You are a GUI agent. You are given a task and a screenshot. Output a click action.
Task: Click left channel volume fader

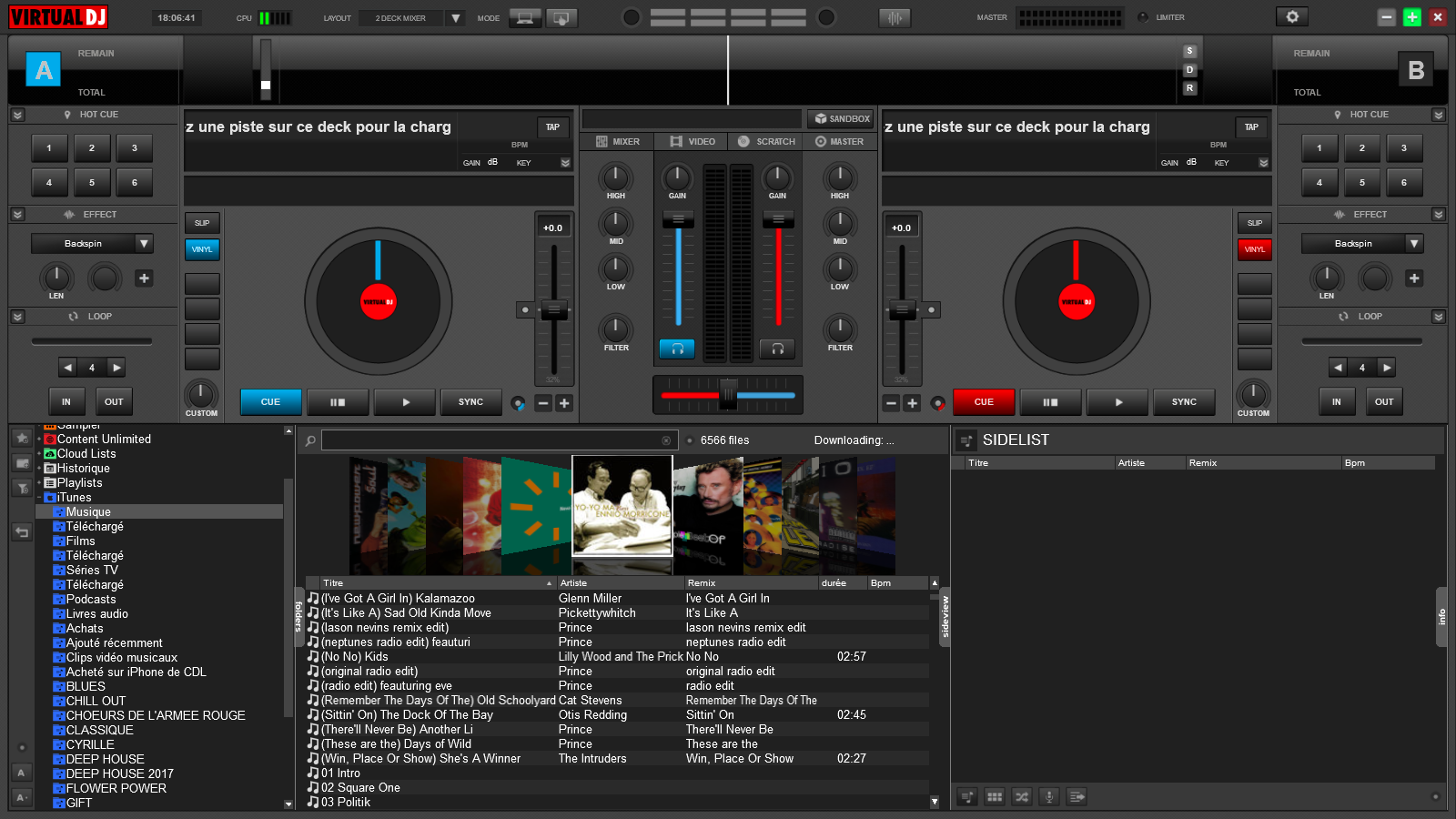[678, 219]
